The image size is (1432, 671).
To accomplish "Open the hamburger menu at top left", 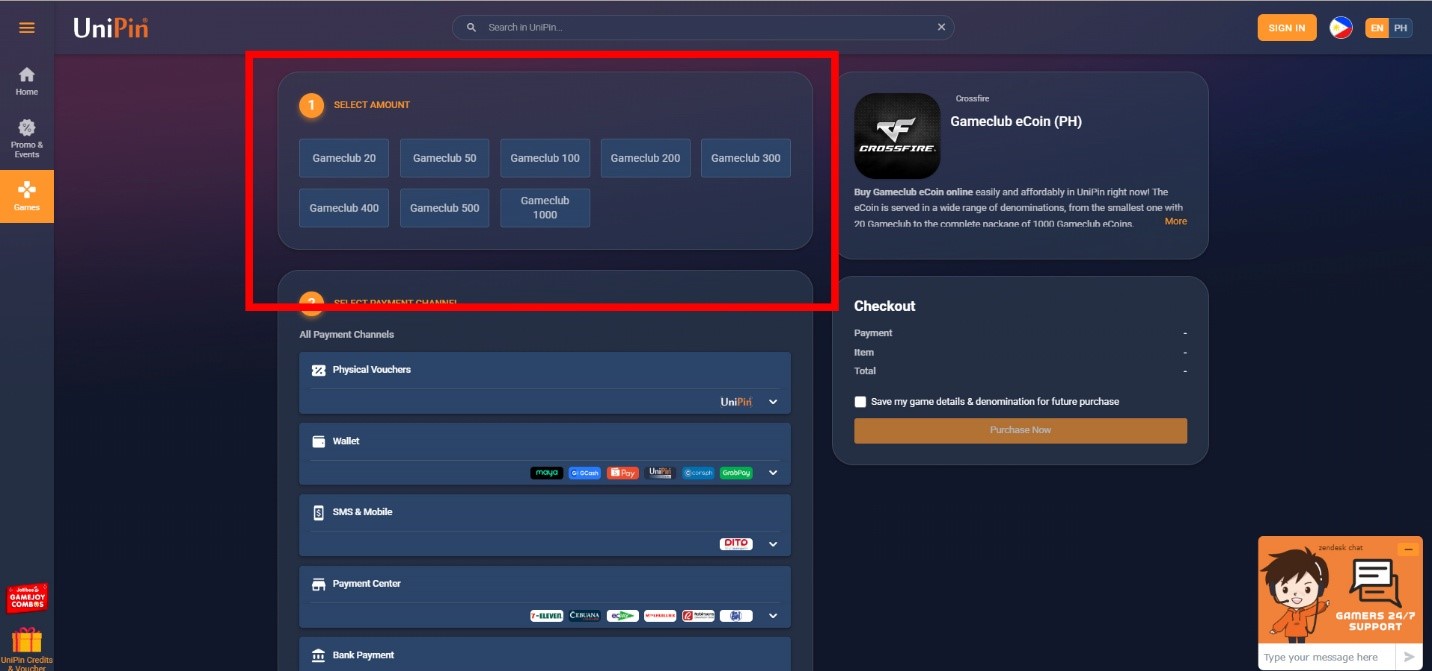I will (x=26, y=27).
